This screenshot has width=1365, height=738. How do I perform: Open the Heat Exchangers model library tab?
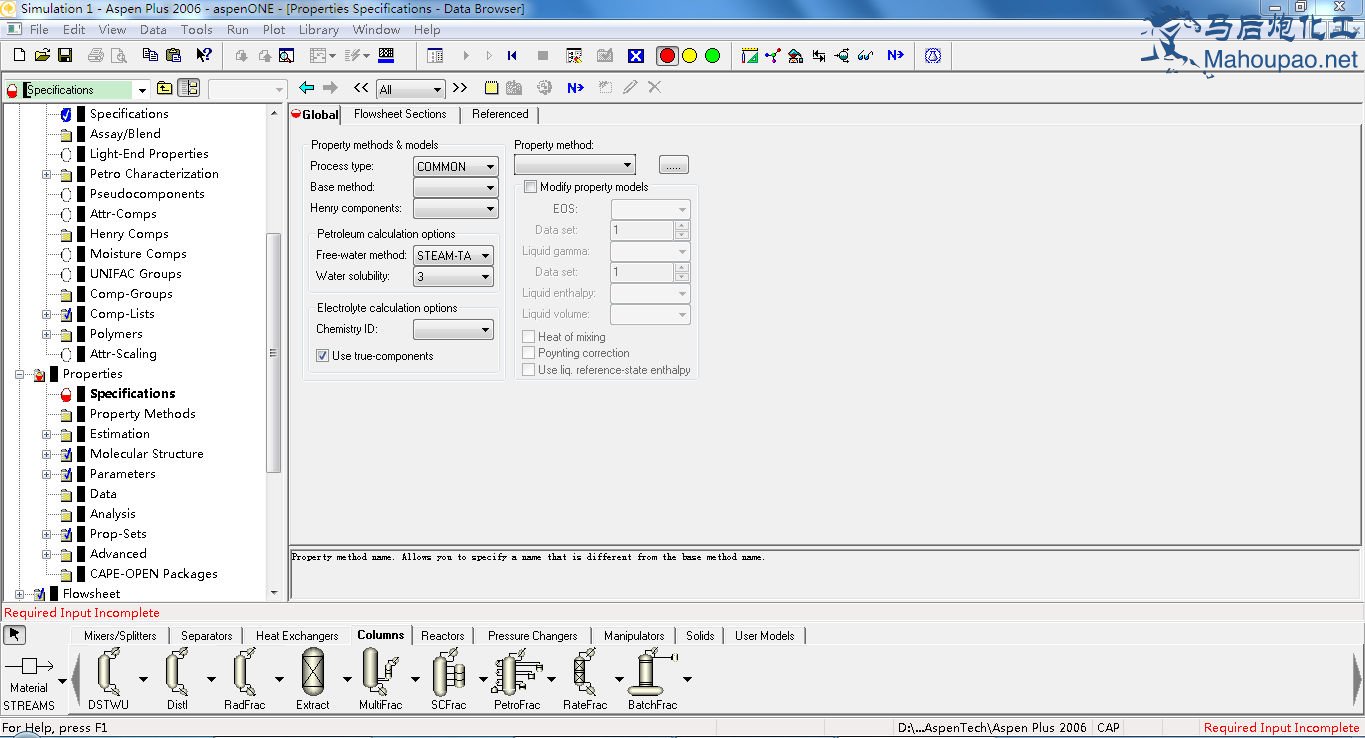[297, 635]
